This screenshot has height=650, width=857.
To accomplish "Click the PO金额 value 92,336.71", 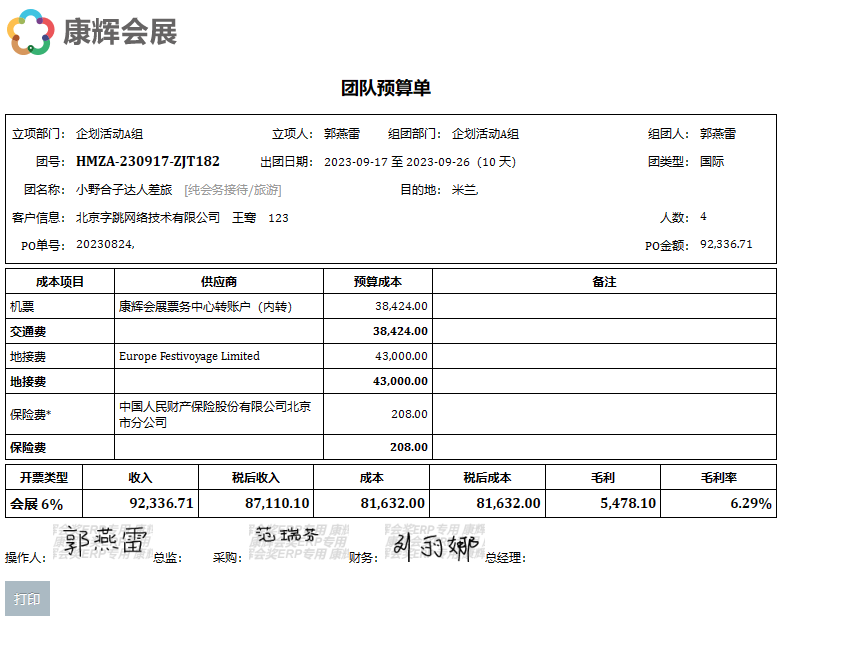I will (726, 244).
